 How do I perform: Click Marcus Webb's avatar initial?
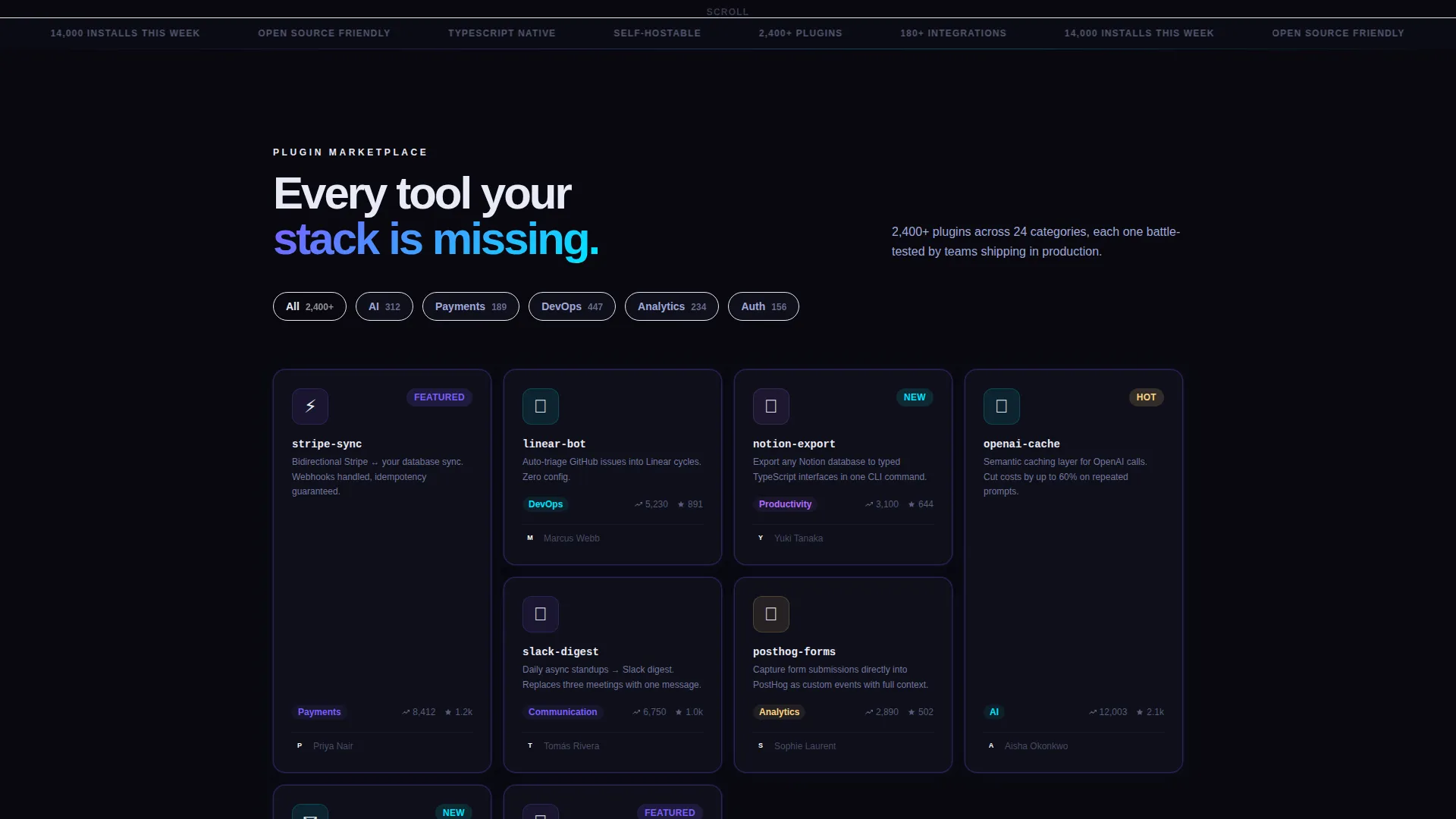(x=530, y=538)
